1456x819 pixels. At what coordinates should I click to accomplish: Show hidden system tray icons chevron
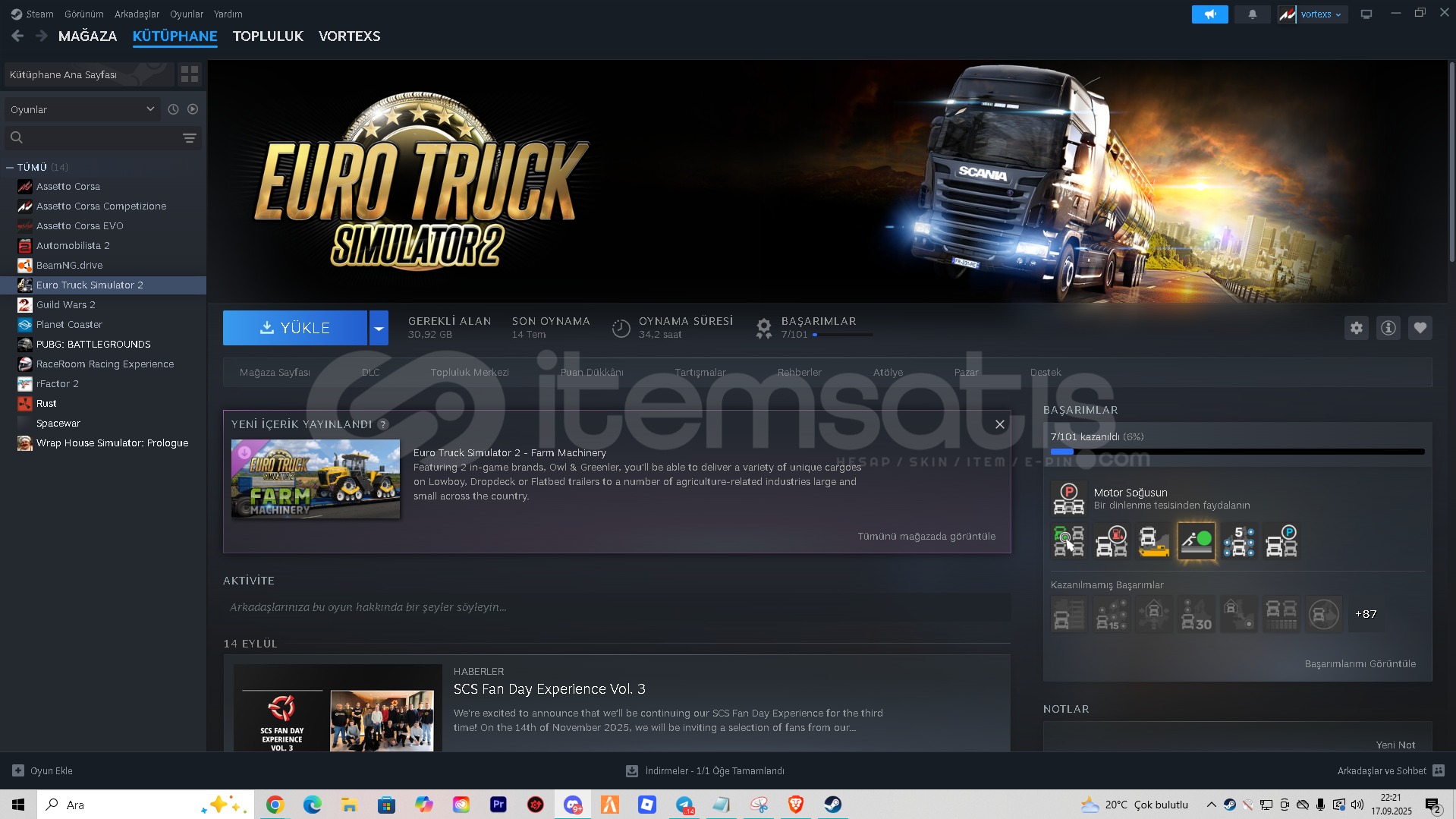coord(1211,805)
